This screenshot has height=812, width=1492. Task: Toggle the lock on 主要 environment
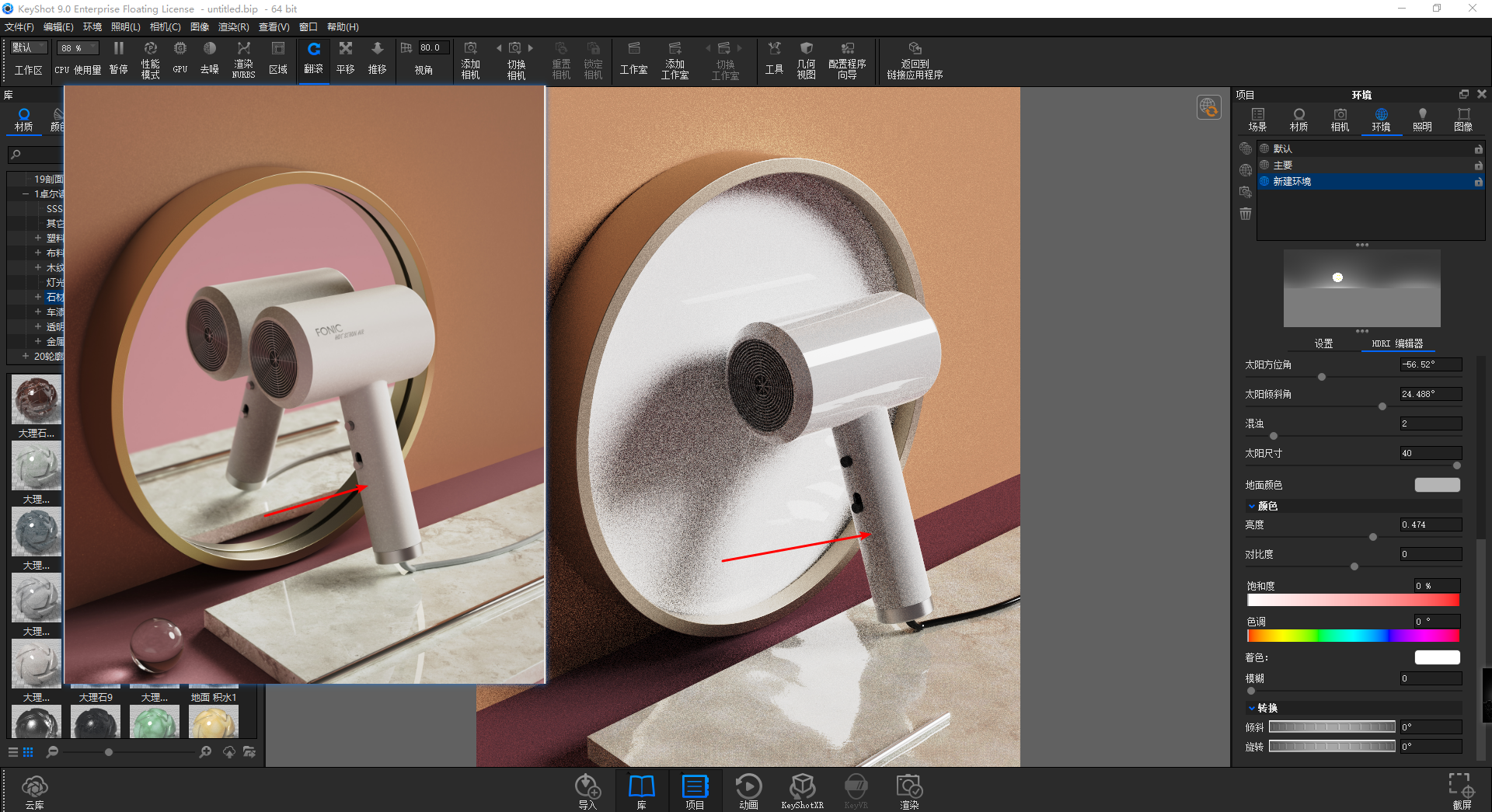(1478, 165)
